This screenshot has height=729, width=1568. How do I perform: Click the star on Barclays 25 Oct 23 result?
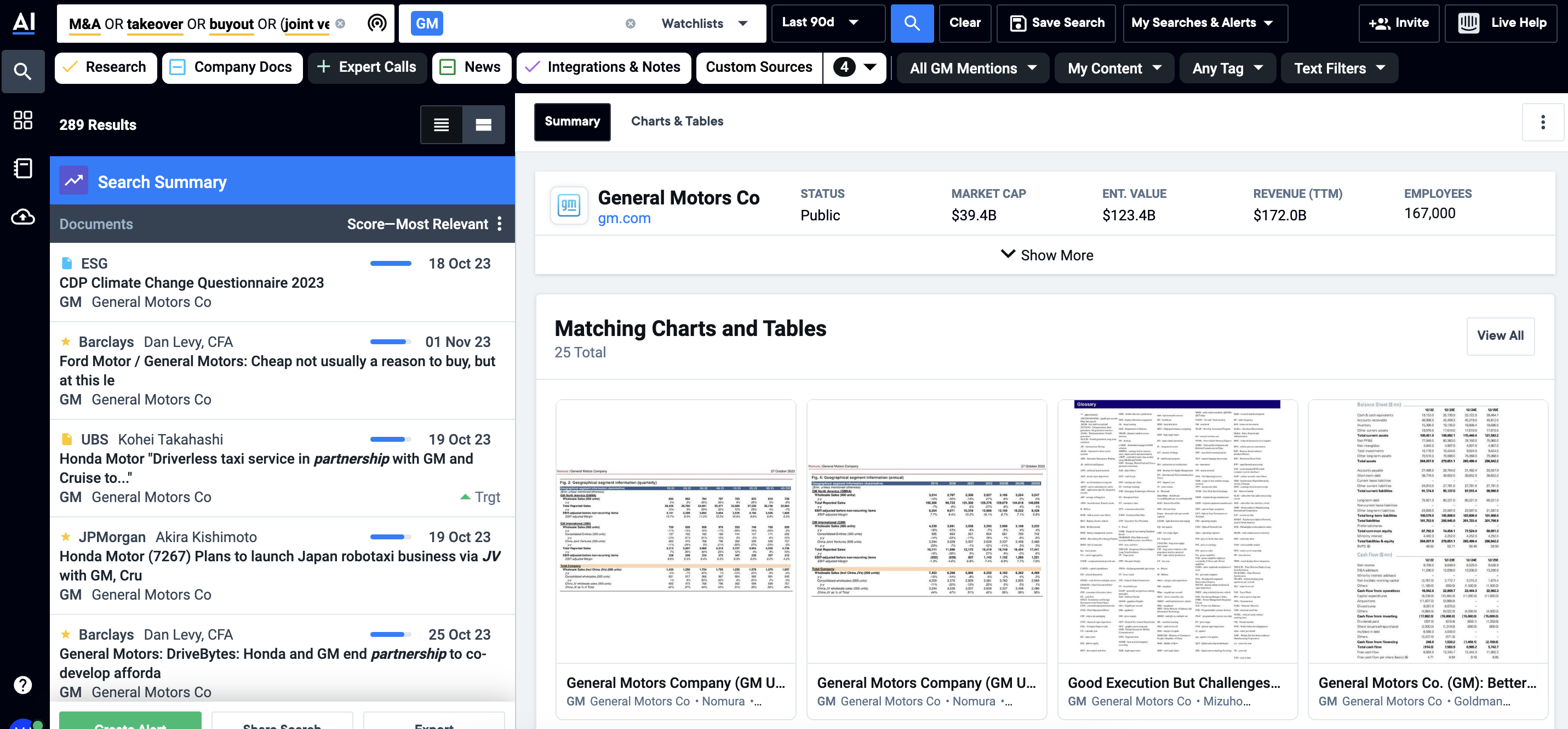tap(66, 635)
